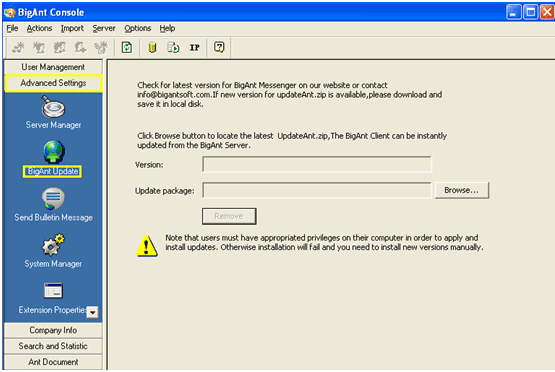Open System Manager gears icon
This screenshot has width=555, height=372.
click(x=53, y=245)
